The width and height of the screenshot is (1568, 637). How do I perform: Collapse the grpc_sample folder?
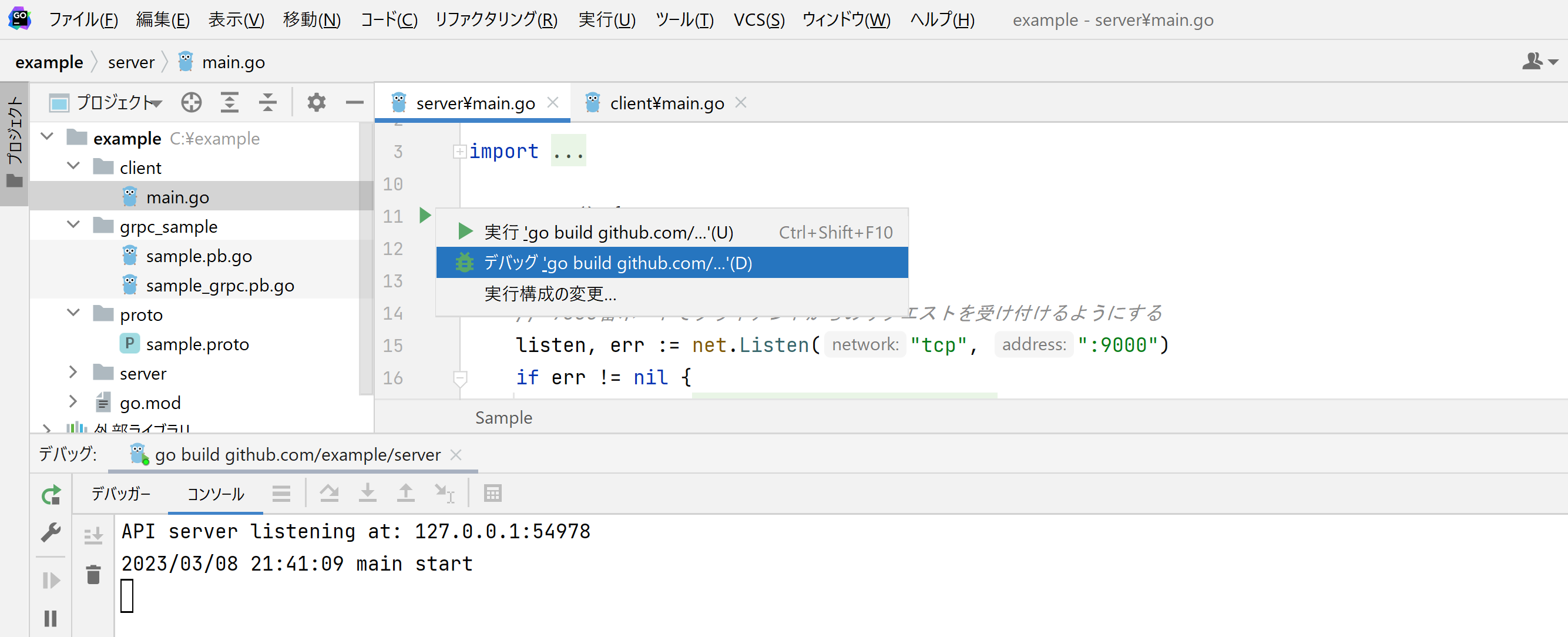tap(73, 225)
